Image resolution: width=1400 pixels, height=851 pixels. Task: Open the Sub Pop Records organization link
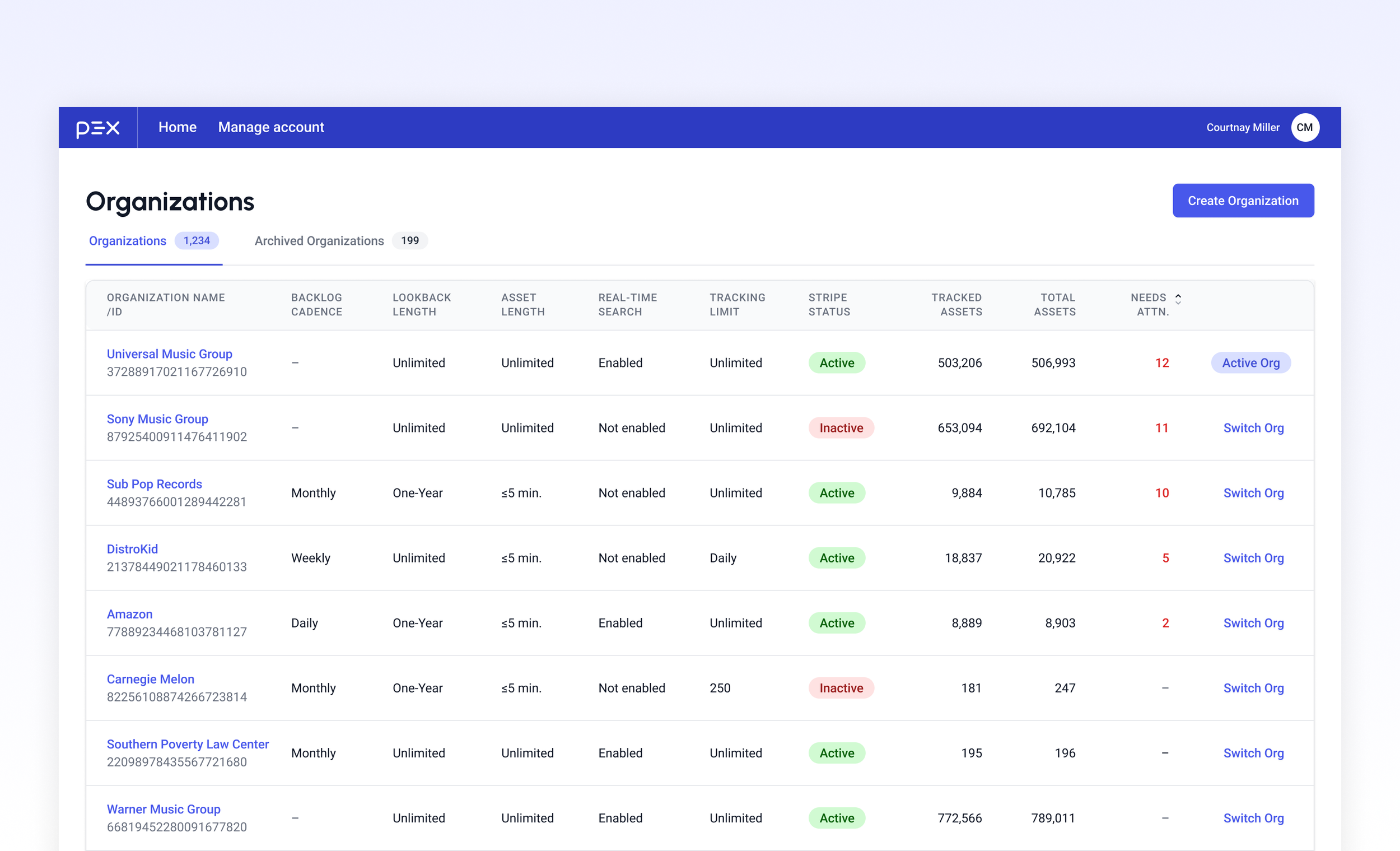[154, 484]
